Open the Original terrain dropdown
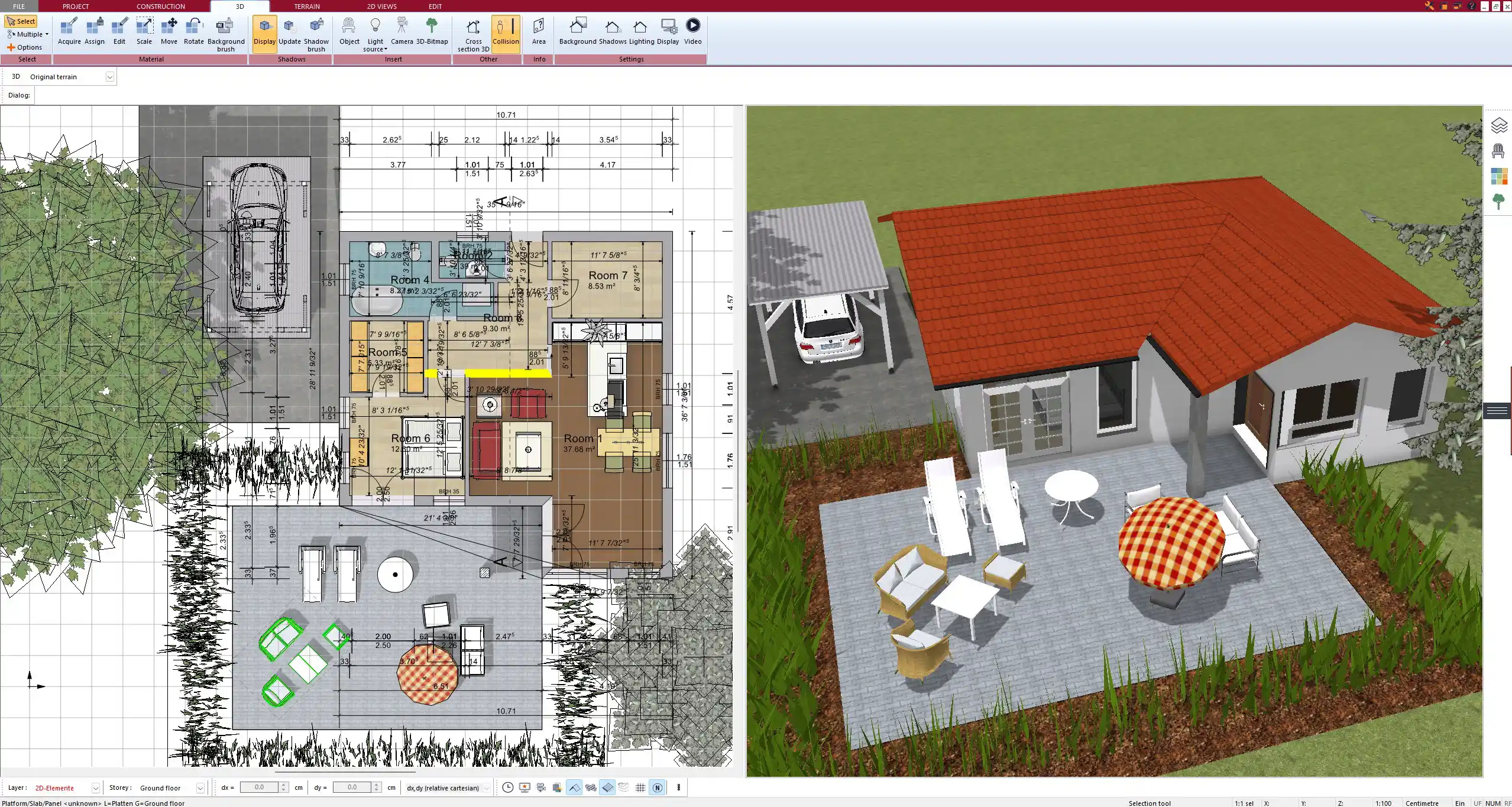1512x807 pixels. pyautogui.click(x=110, y=76)
